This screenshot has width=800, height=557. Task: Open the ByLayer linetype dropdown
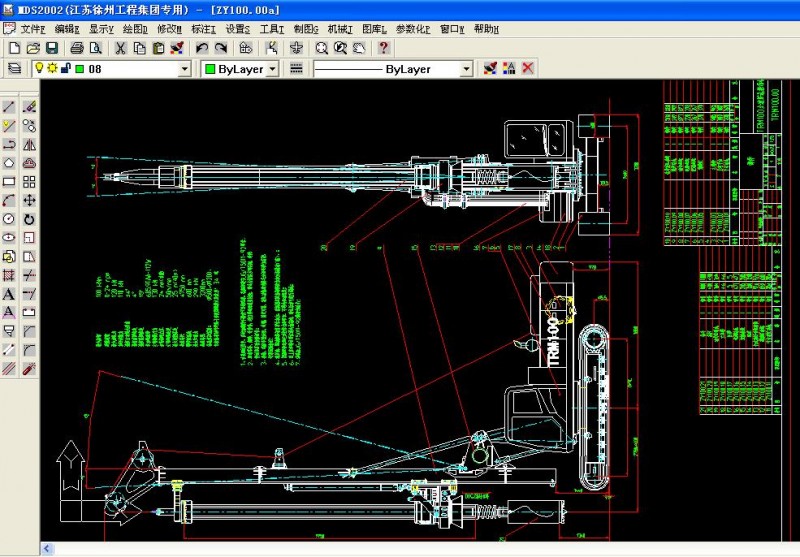coord(466,69)
